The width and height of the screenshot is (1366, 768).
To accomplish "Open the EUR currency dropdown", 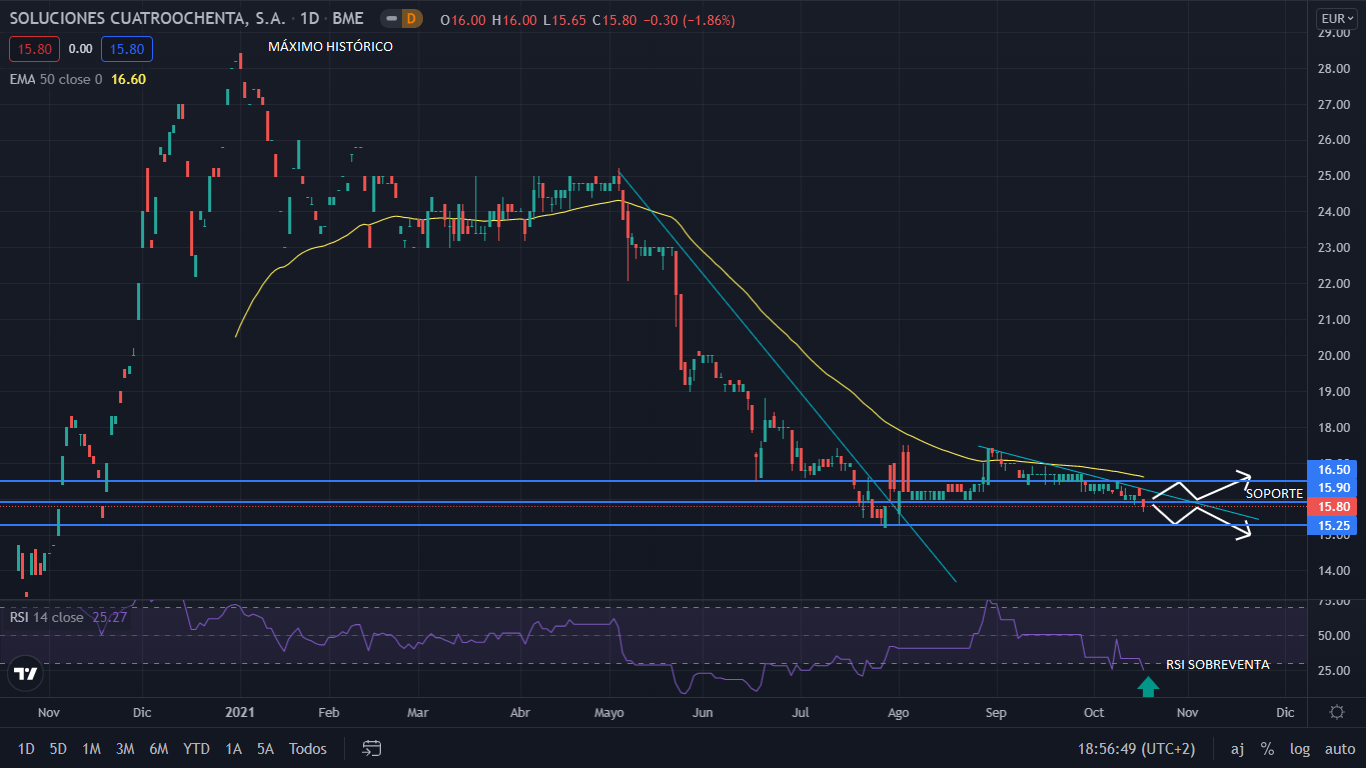I will click(1336, 18).
